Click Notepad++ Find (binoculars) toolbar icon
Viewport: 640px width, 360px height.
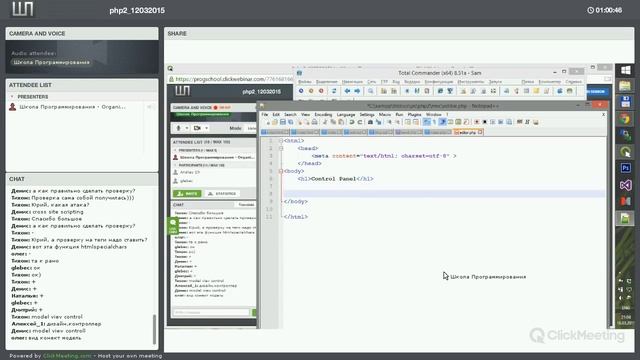click(371, 122)
